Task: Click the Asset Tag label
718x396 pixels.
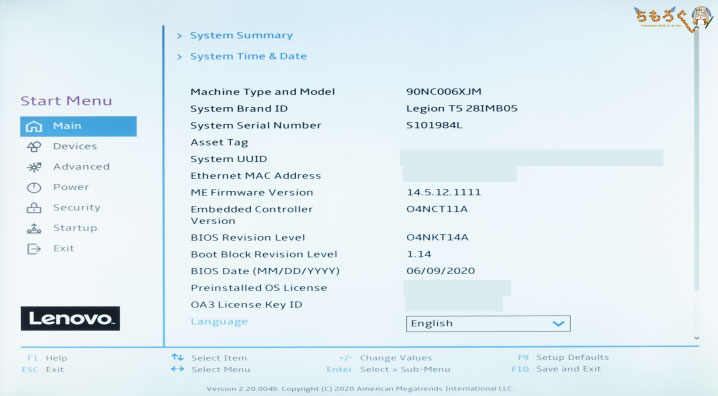Action: click(x=219, y=142)
